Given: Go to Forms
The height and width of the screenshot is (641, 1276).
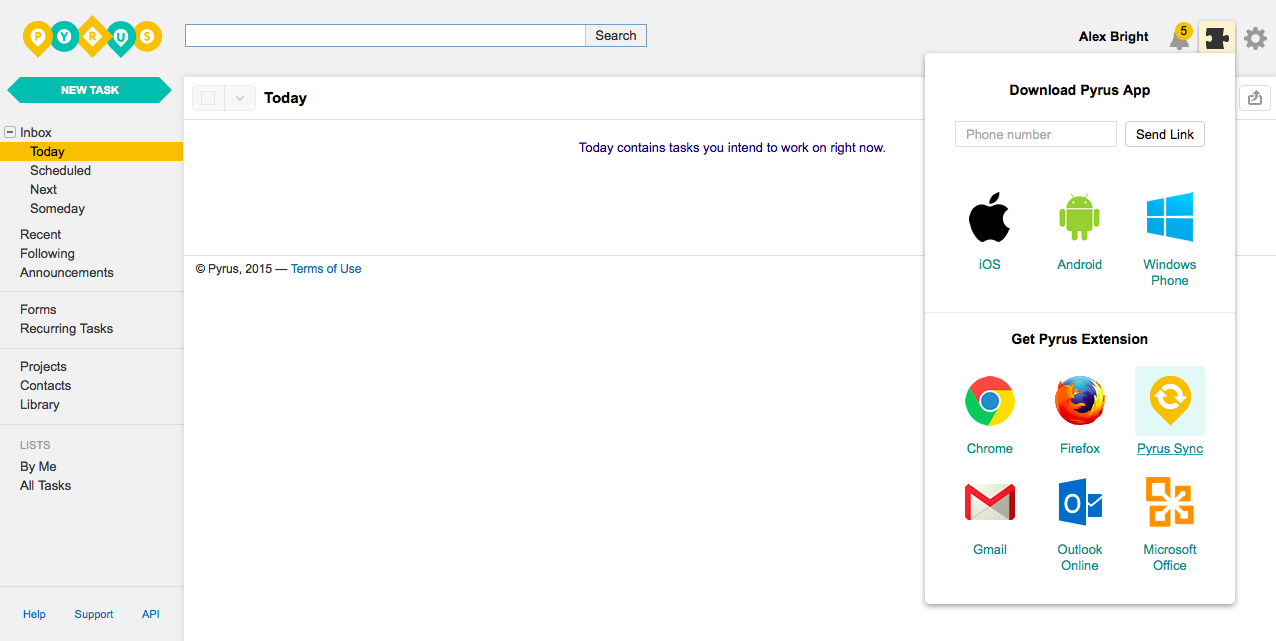Looking at the screenshot, I should tap(38, 310).
